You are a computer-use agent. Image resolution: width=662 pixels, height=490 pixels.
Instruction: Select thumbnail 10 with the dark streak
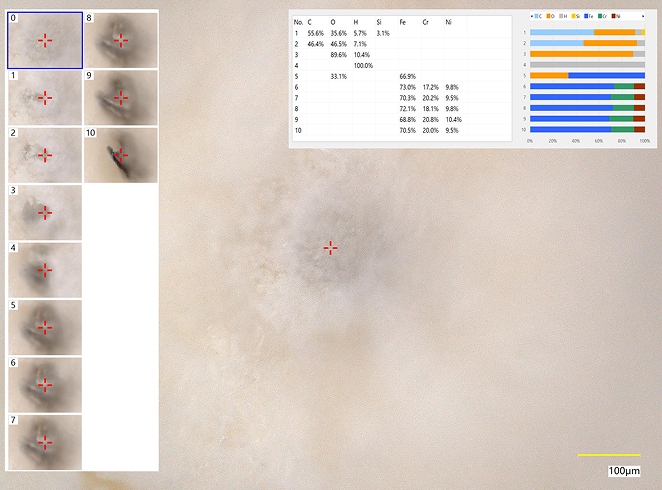(121, 155)
